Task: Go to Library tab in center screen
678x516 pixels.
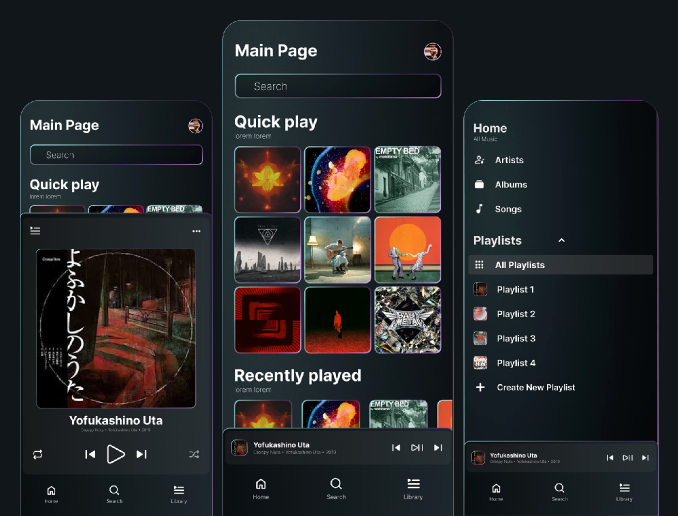Action: click(413, 489)
